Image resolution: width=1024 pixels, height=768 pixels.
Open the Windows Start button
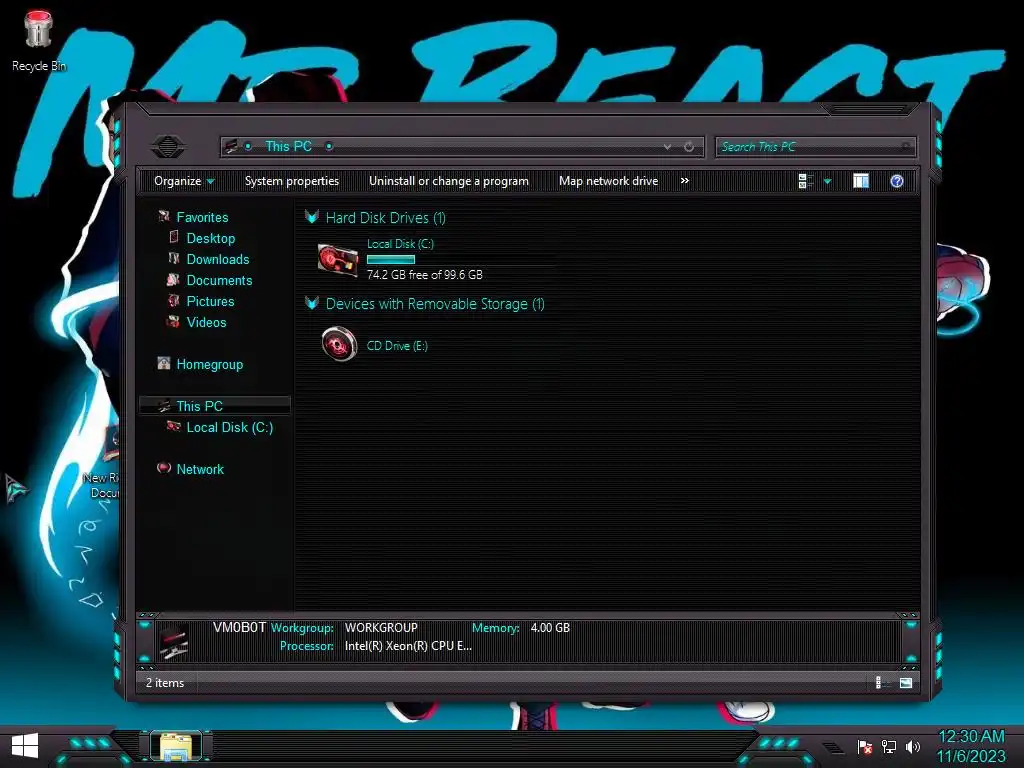point(25,746)
